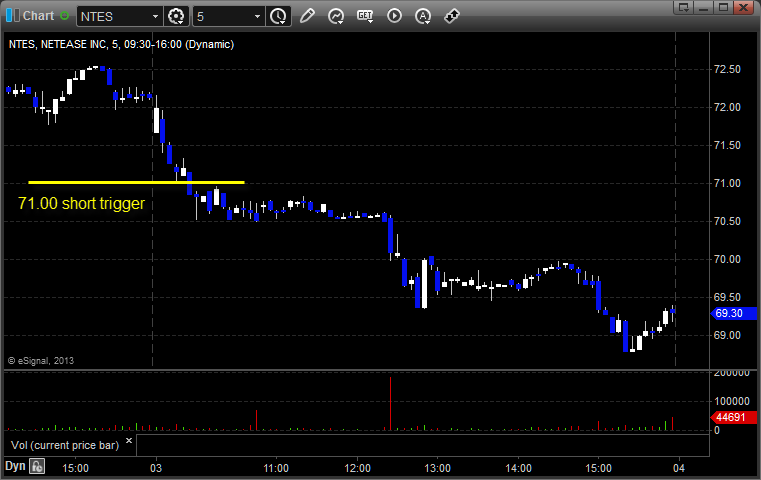Open the alerts circled-A menu
Image resolution: width=761 pixels, height=480 pixels.
pos(423,16)
